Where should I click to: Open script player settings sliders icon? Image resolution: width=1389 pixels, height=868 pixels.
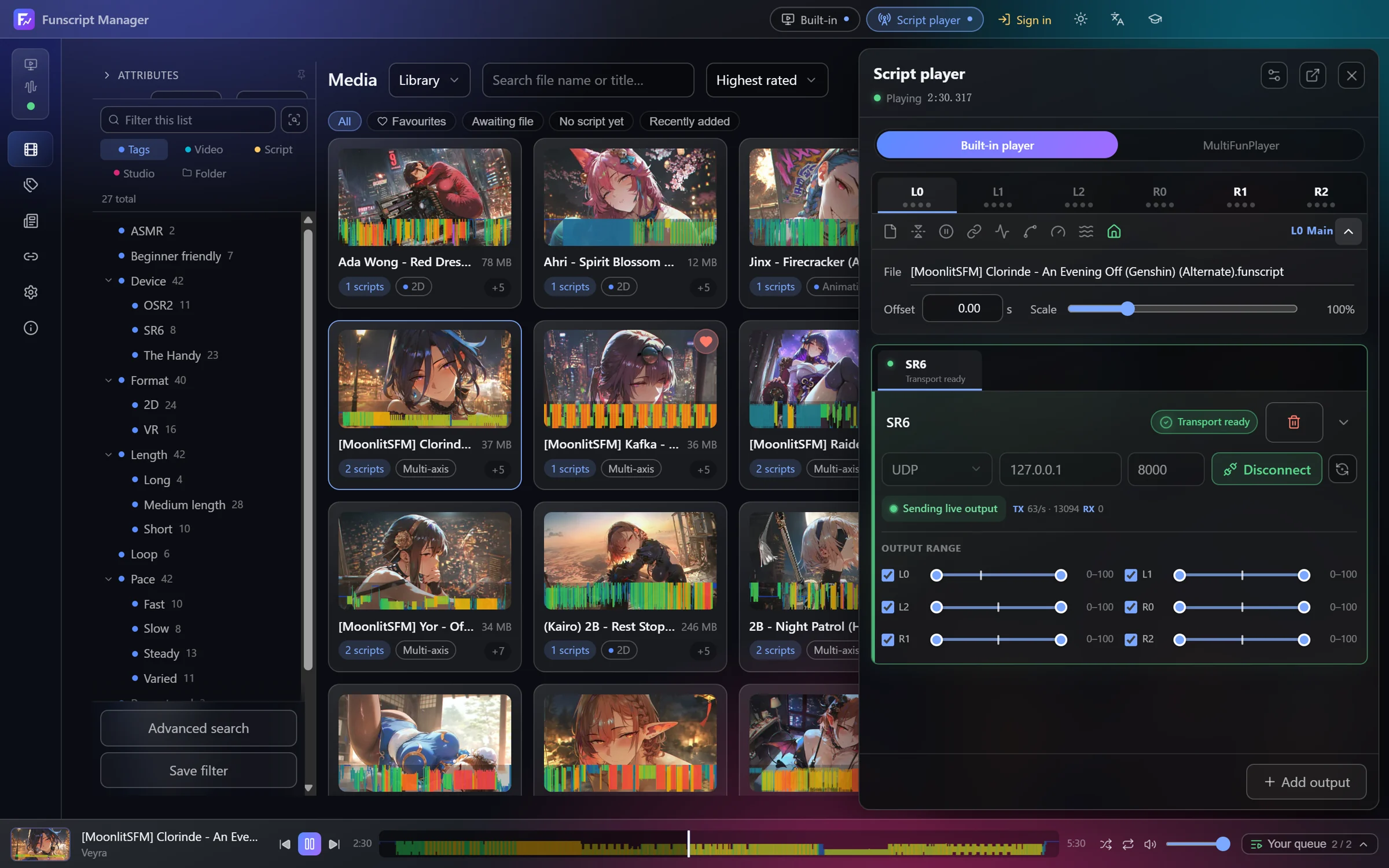coord(1274,75)
